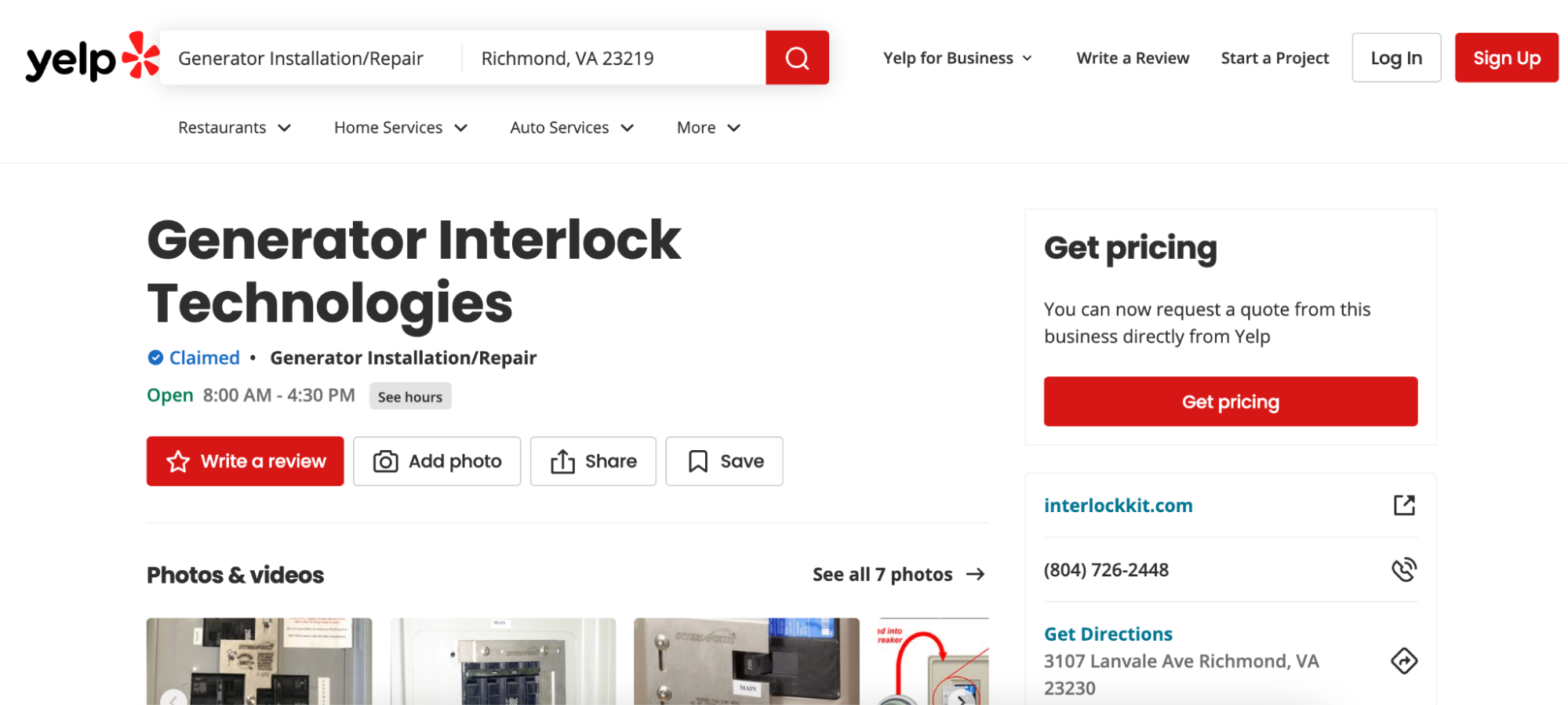The height and width of the screenshot is (705, 1568).
Task: Click the Generator Installation/Repair category link
Action: click(403, 358)
